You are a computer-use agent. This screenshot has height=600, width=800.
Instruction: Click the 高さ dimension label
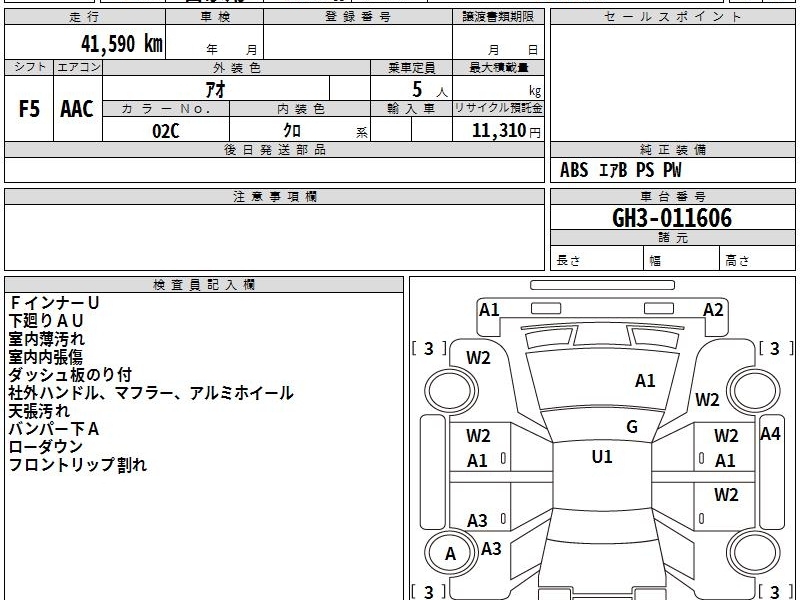737,261
